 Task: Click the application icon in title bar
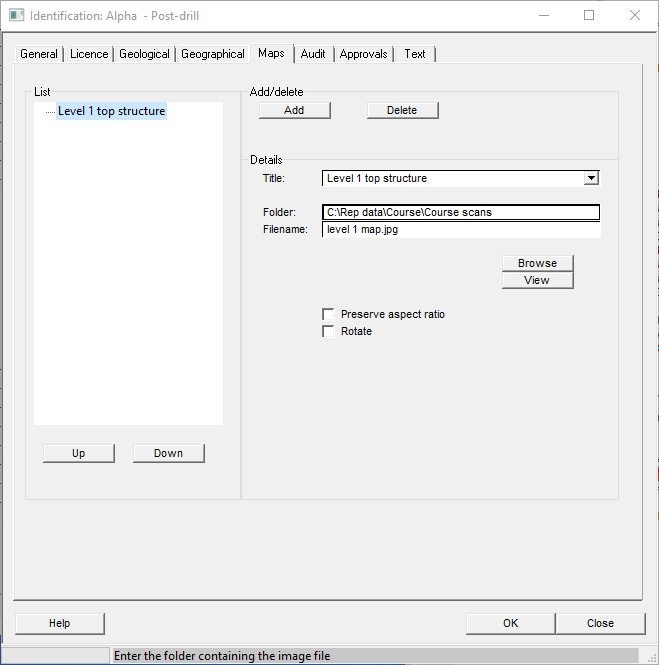pyautogui.click(x=16, y=16)
